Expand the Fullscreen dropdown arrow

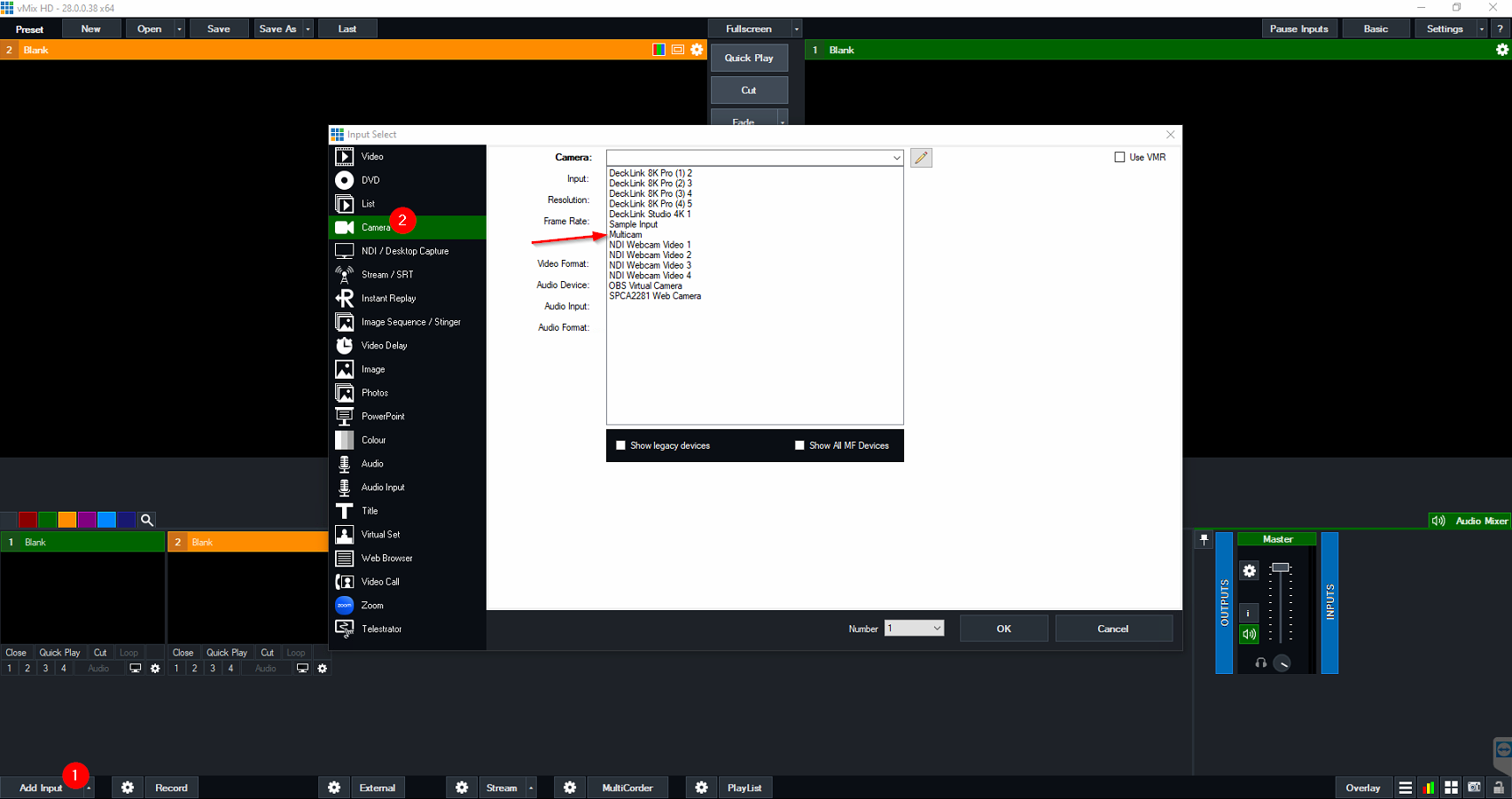coord(796,29)
